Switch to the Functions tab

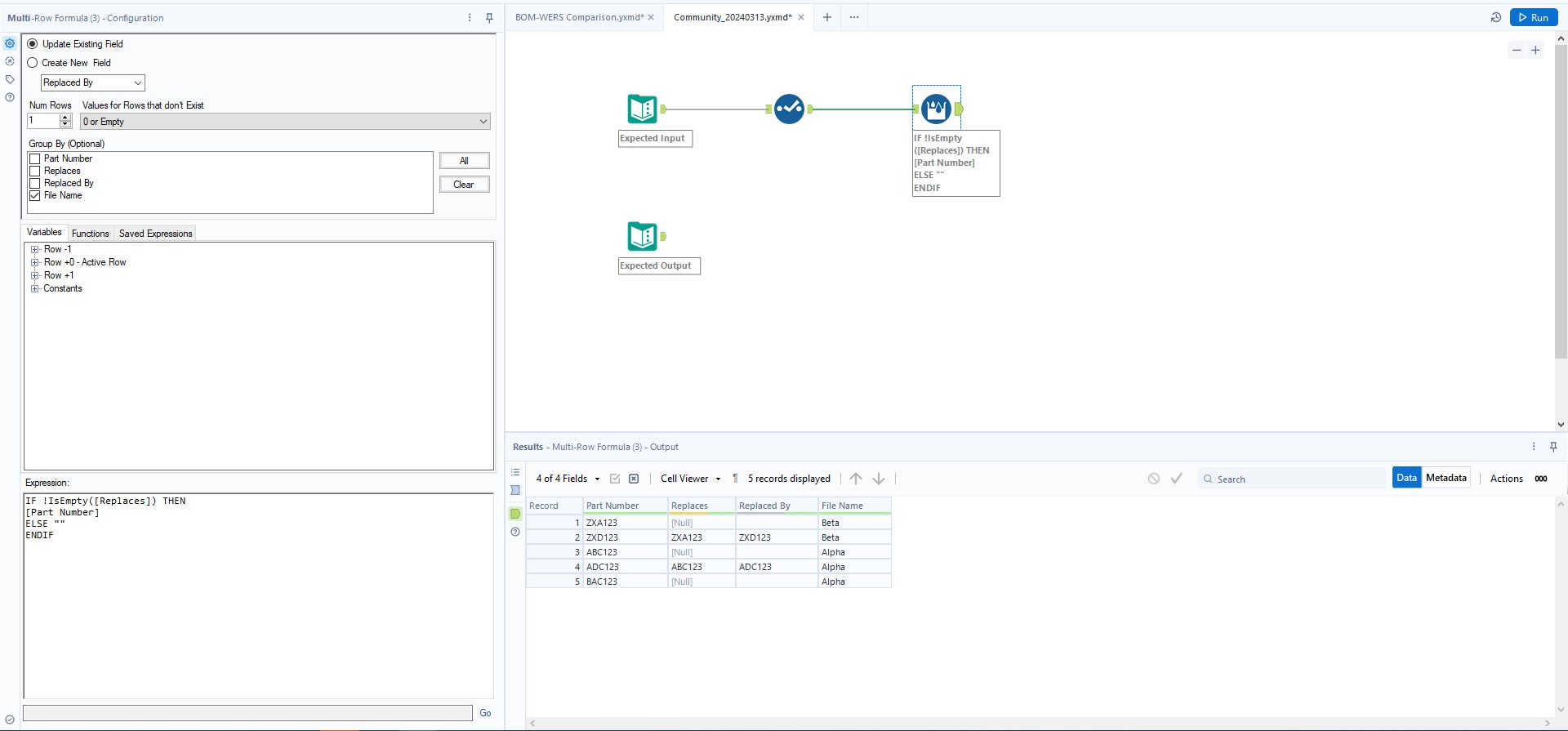(x=90, y=234)
